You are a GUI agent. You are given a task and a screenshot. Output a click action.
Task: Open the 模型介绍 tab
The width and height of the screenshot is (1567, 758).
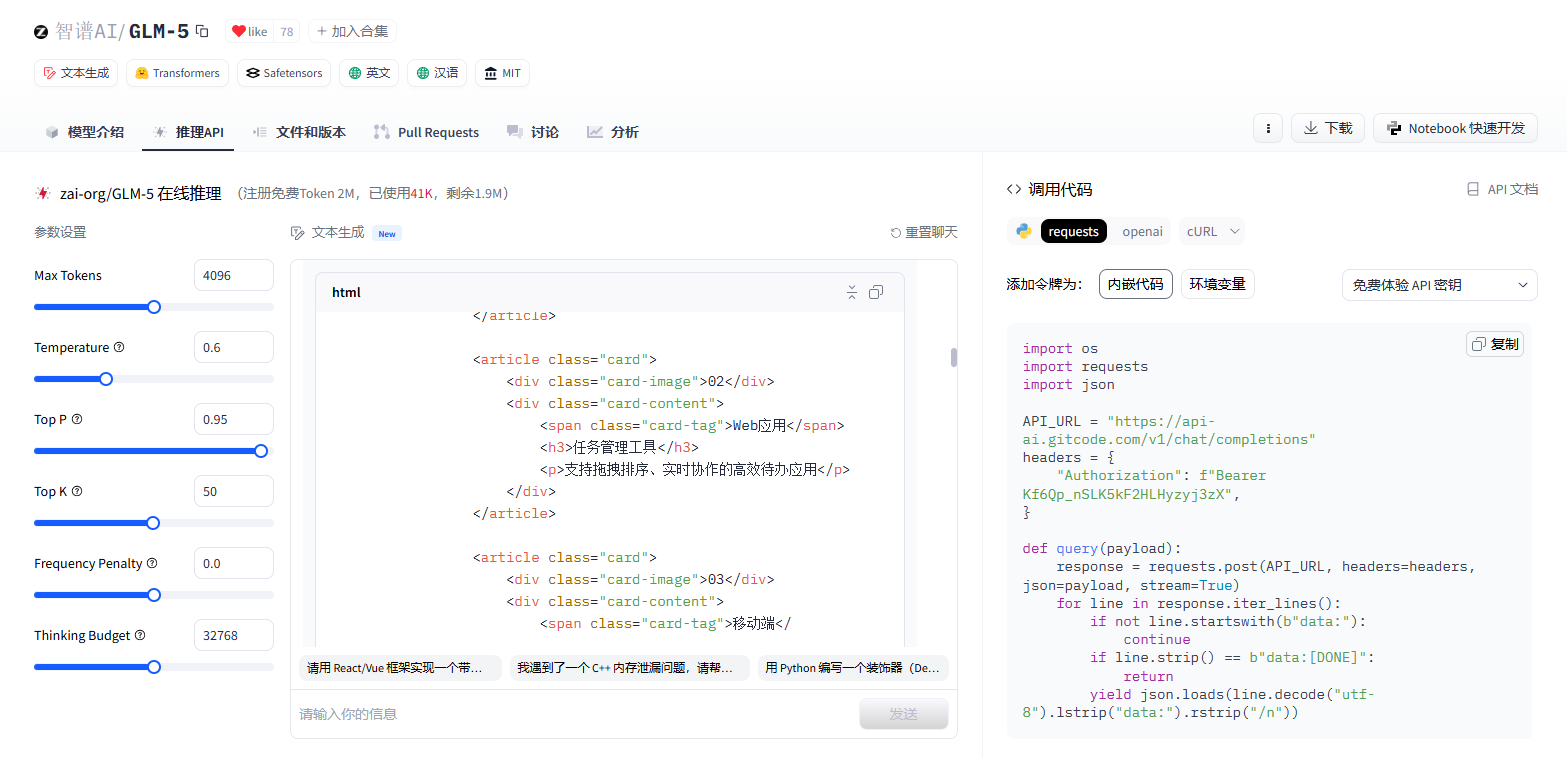click(x=85, y=132)
